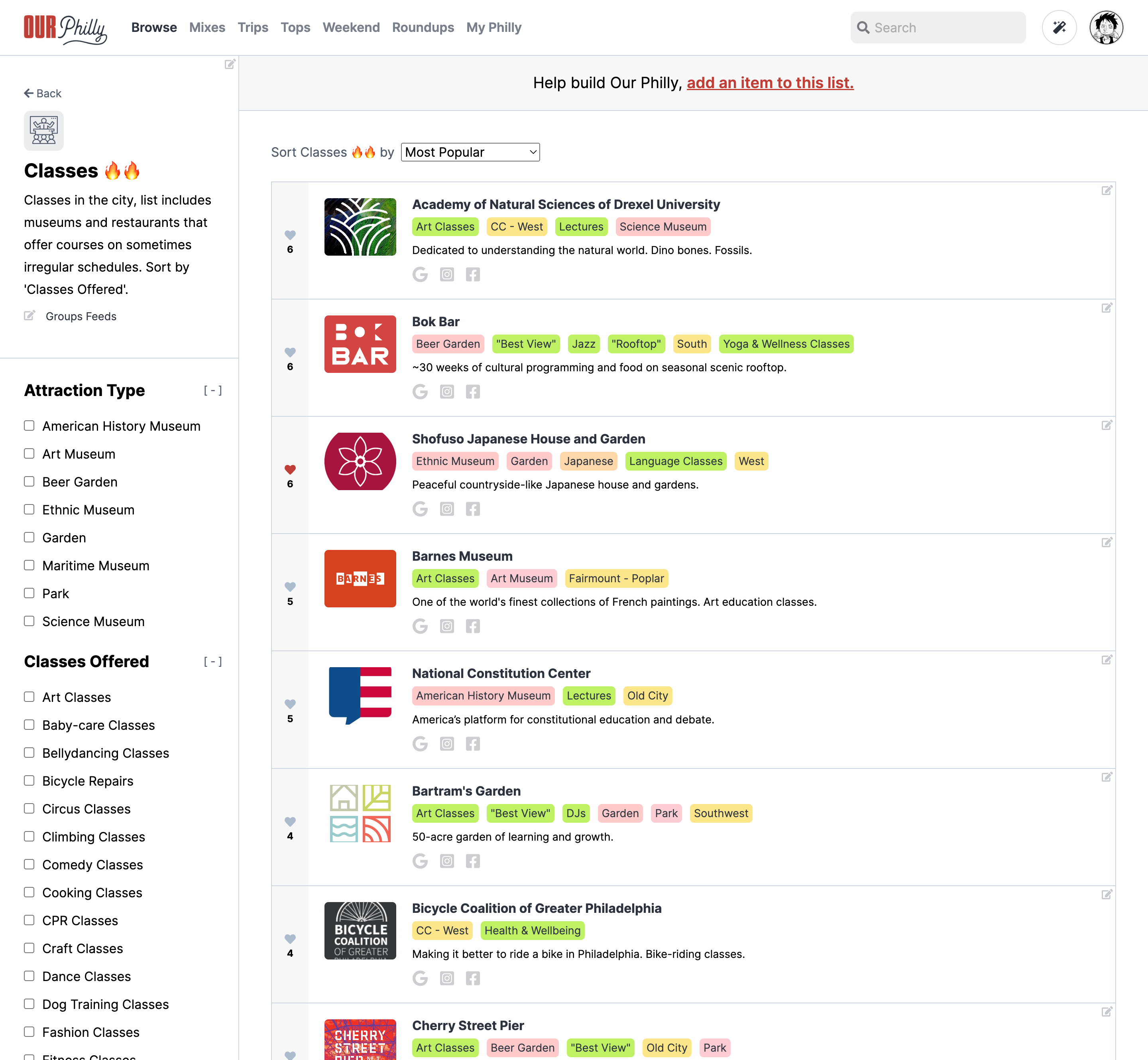Click inside the Search field
The height and width of the screenshot is (1060, 1148).
(x=938, y=28)
